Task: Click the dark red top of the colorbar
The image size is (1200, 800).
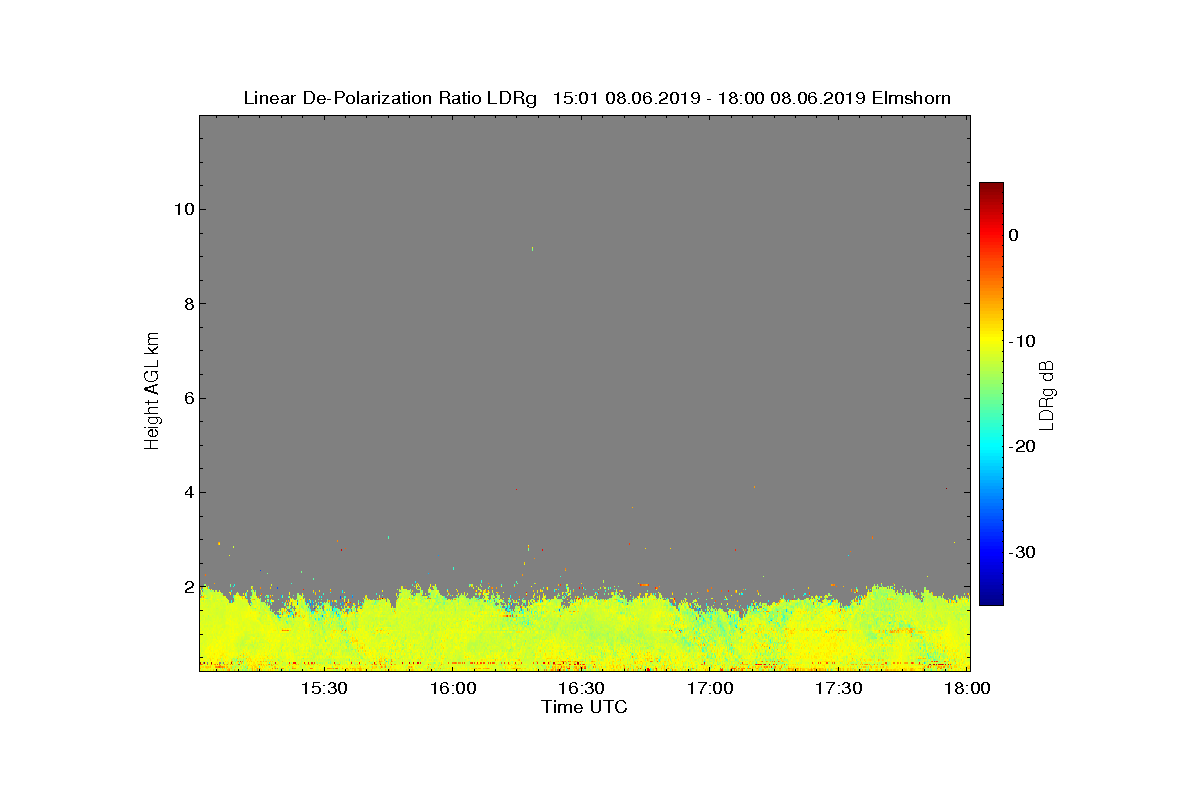Action: coord(991,188)
